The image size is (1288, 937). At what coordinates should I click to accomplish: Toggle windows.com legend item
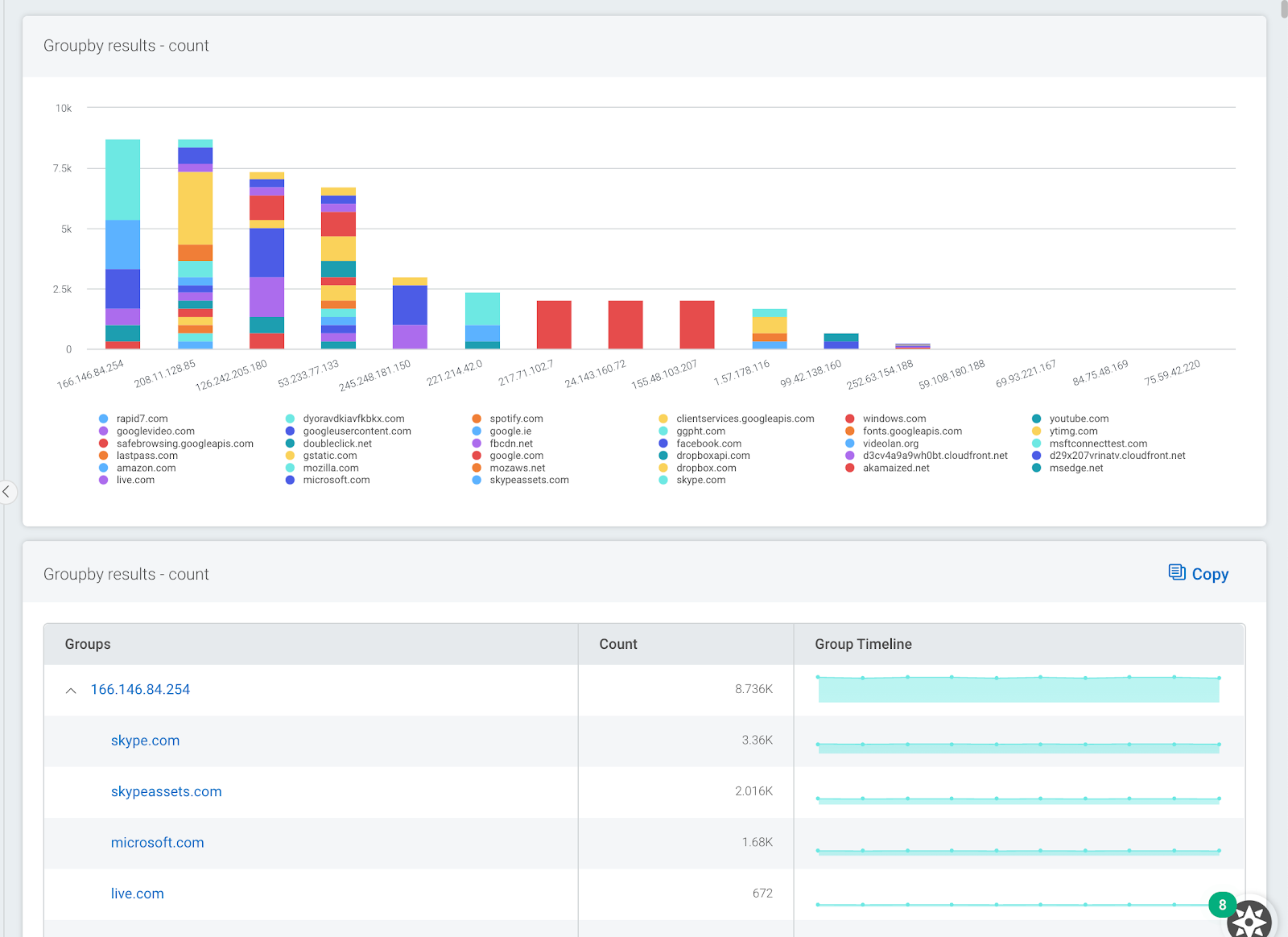(894, 419)
